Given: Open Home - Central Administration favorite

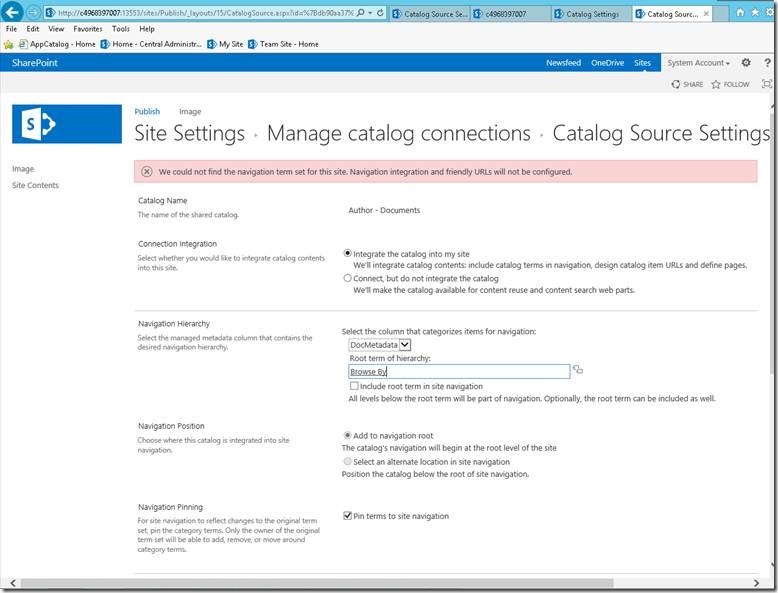Looking at the screenshot, I should click(x=151, y=44).
